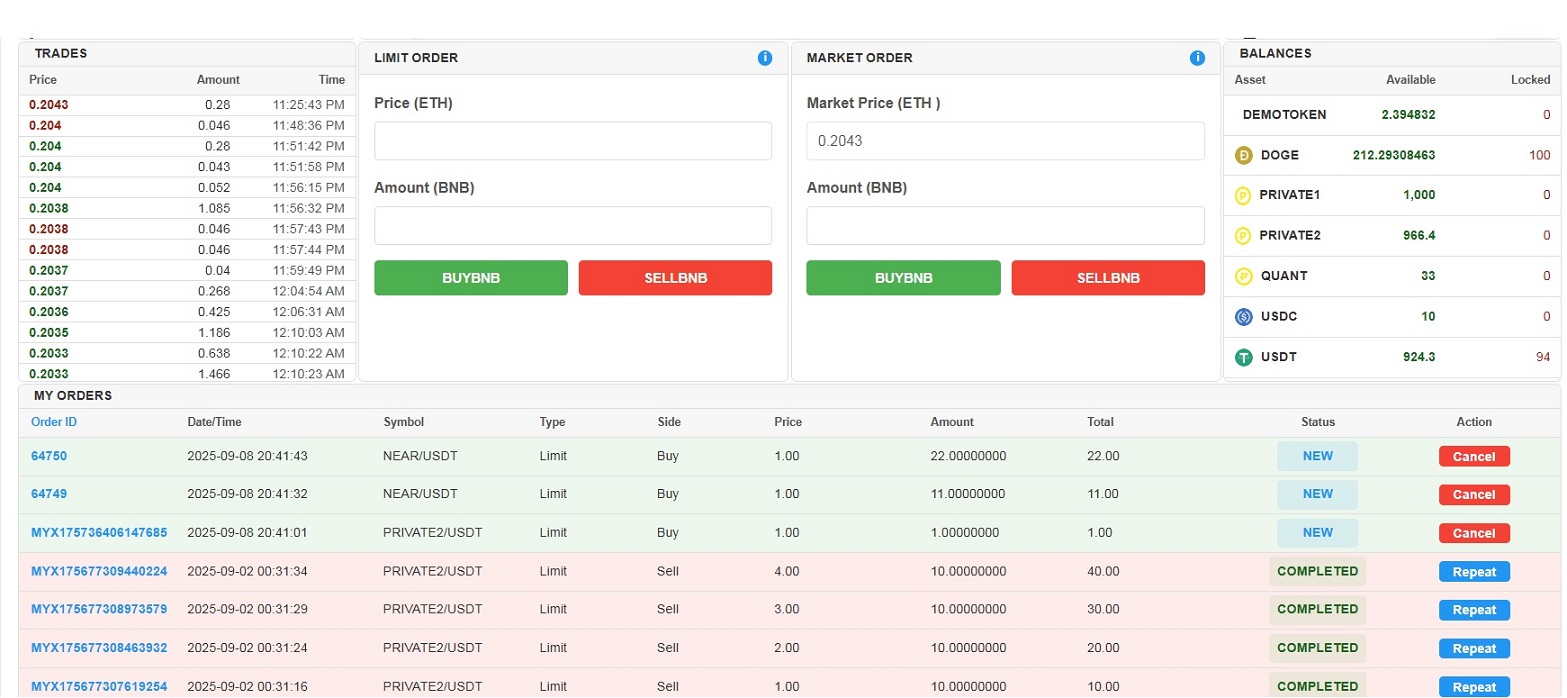Click the Market Order info icon
This screenshot has height=698, width=1567.
click(1197, 58)
